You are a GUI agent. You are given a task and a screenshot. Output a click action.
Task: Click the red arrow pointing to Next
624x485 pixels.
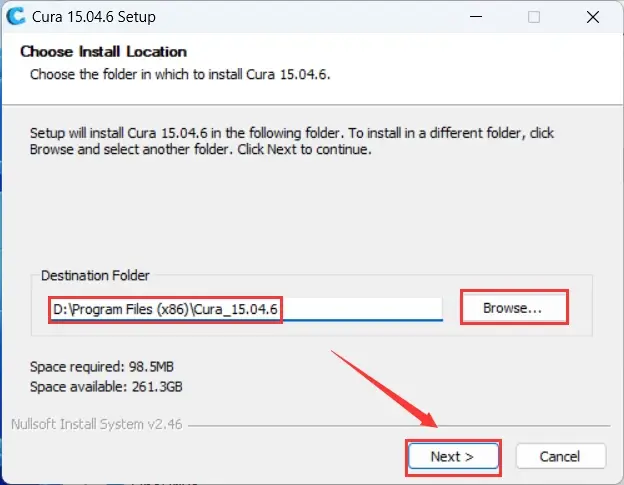tap(384, 389)
